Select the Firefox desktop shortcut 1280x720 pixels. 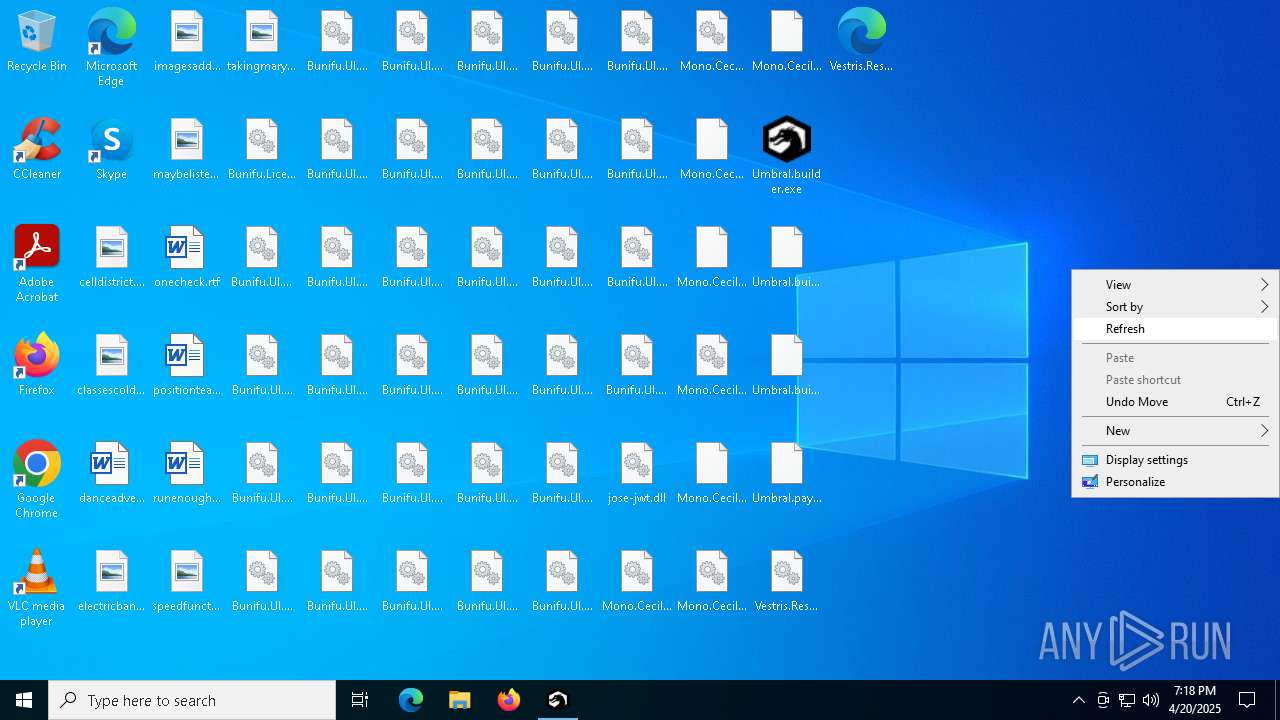(37, 364)
